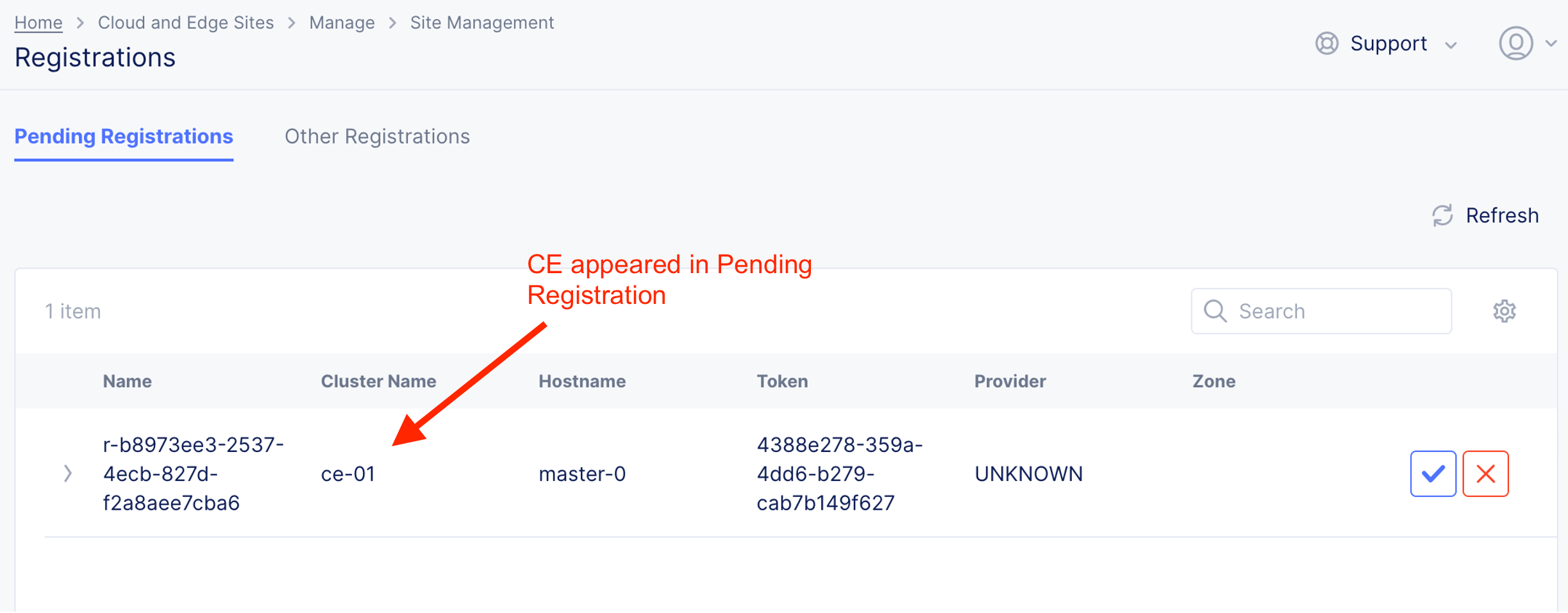Open the user account dropdown arrow
This screenshot has width=1568, height=613.
[1551, 44]
